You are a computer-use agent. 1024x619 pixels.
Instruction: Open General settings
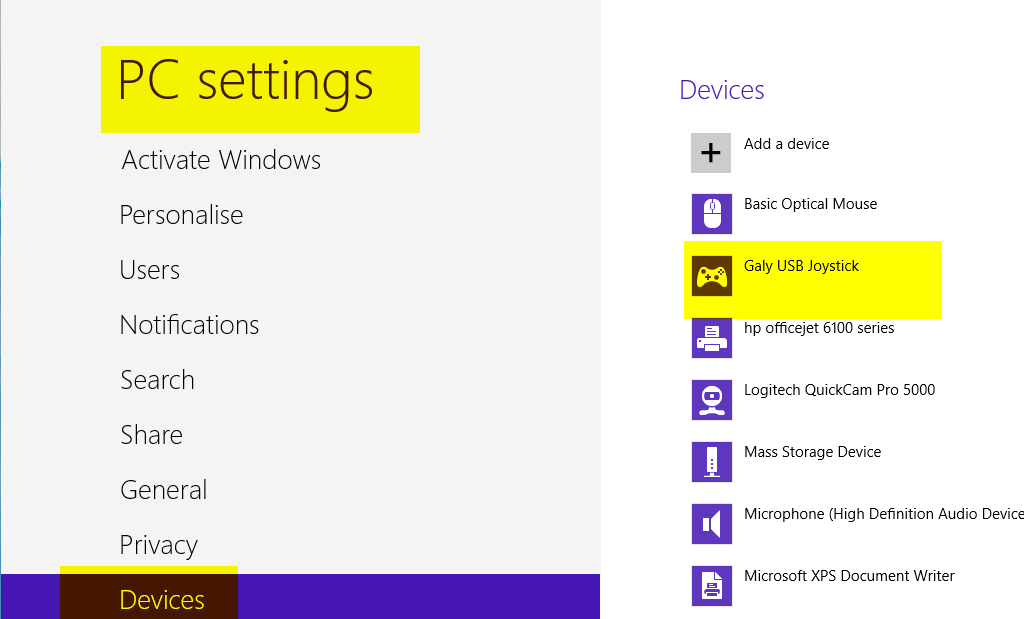[164, 489]
